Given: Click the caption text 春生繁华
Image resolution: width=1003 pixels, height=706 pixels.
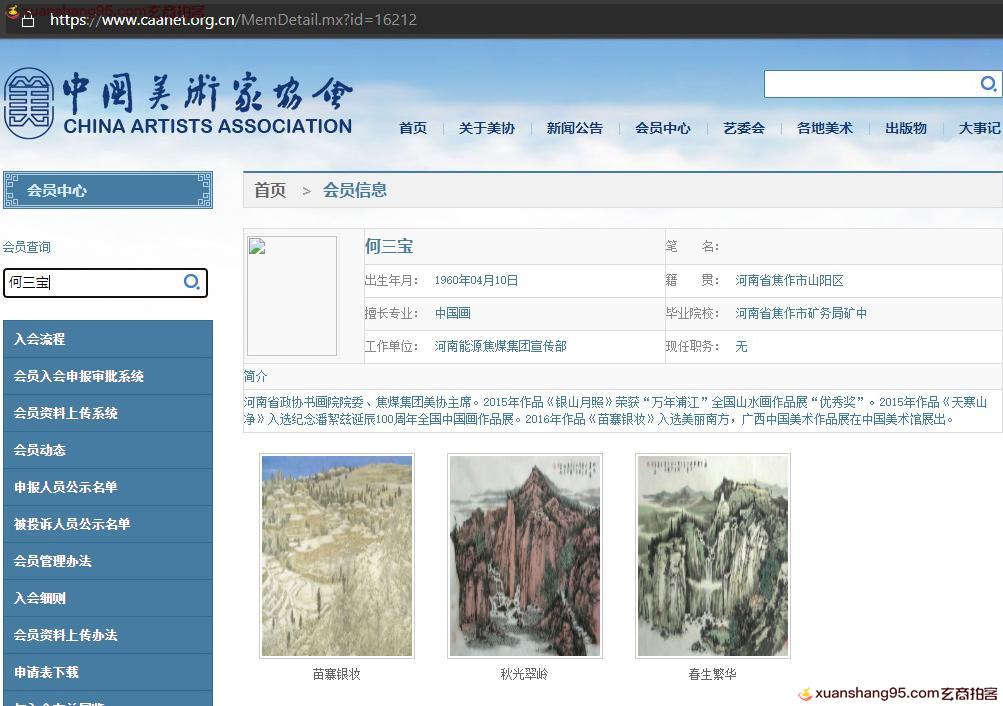Looking at the screenshot, I should coord(712,674).
